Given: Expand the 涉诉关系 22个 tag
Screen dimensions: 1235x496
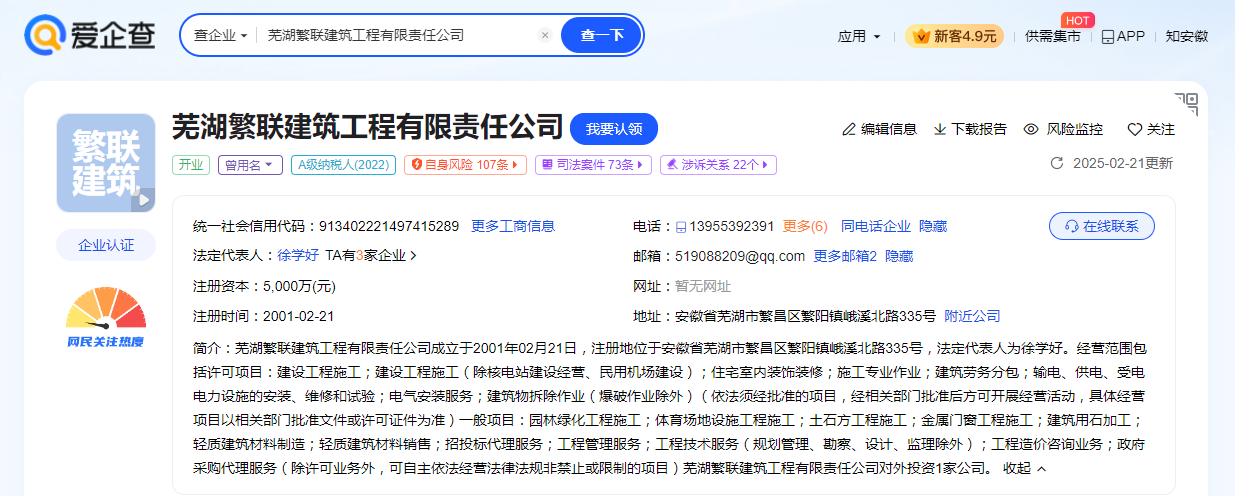Looking at the screenshot, I should pos(718,165).
